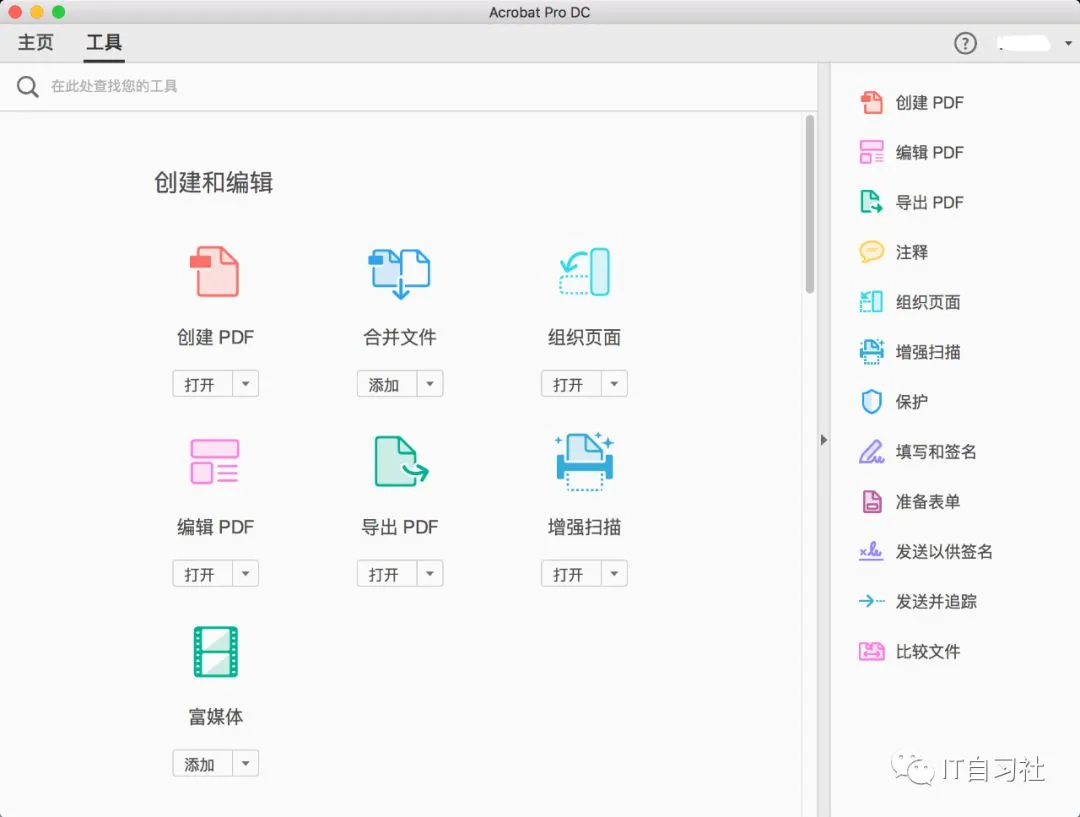Select 编辑 PDF icon in right sidebar

871,152
